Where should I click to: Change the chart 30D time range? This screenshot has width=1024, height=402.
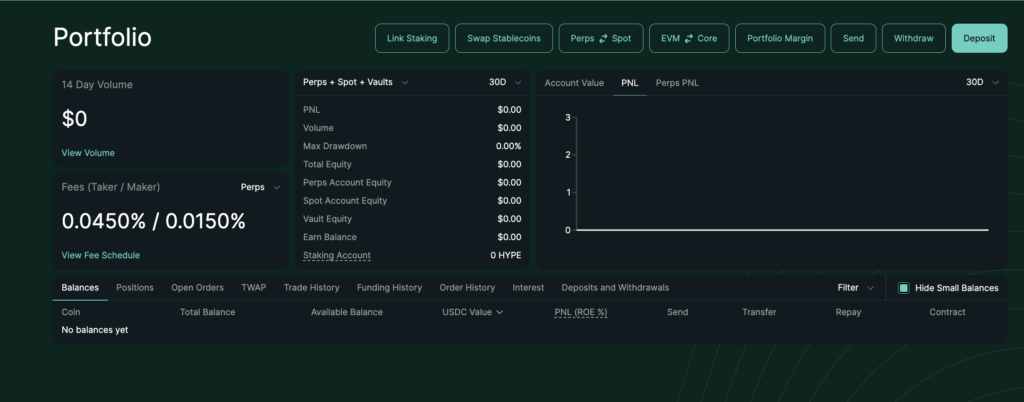click(x=982, y=82)
